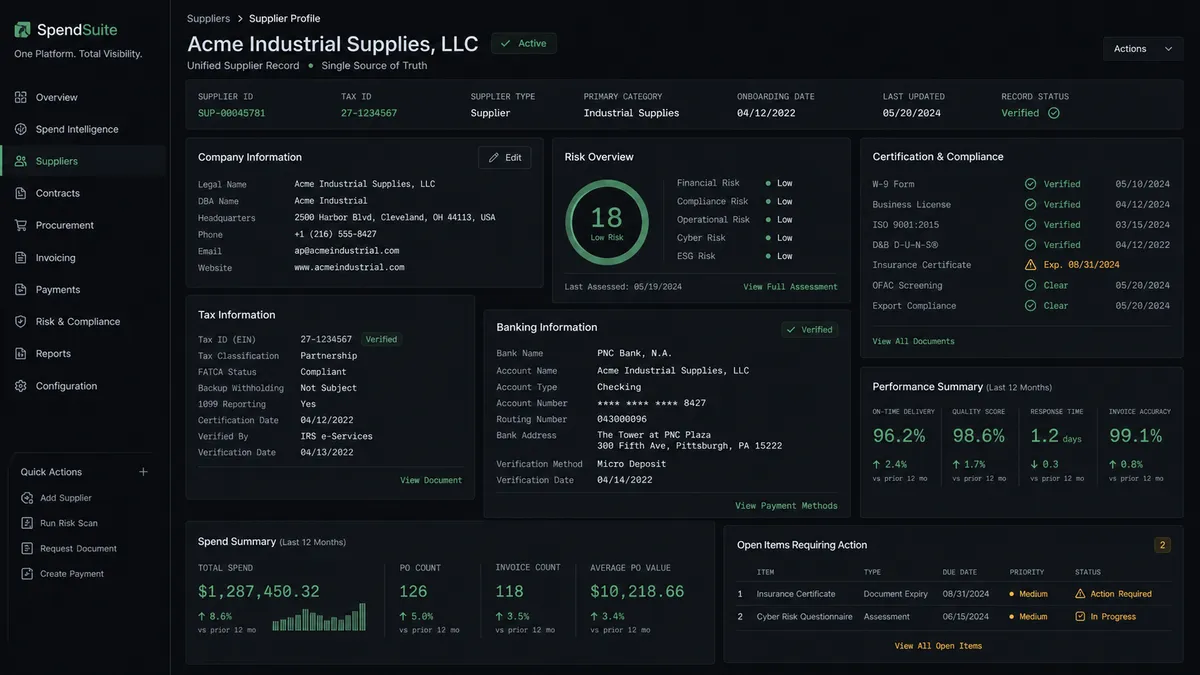Viewport: 1200px width, 675px height.
Task: Click the Configuration gear icon
Action: [x=21, y=386]
